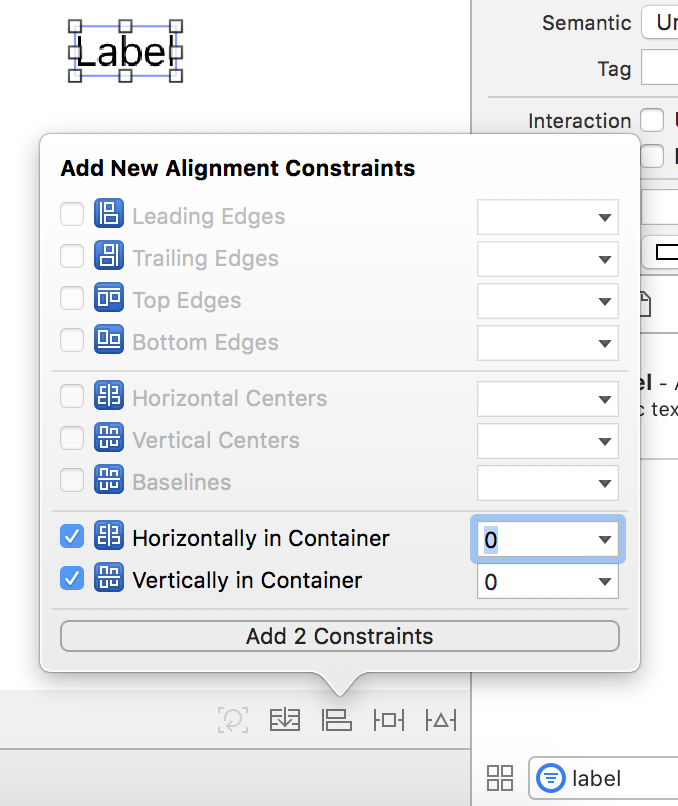The image size is (678, 806).
Task: Click the Vertically in Container icon
Action: click(x=108, y=579)
